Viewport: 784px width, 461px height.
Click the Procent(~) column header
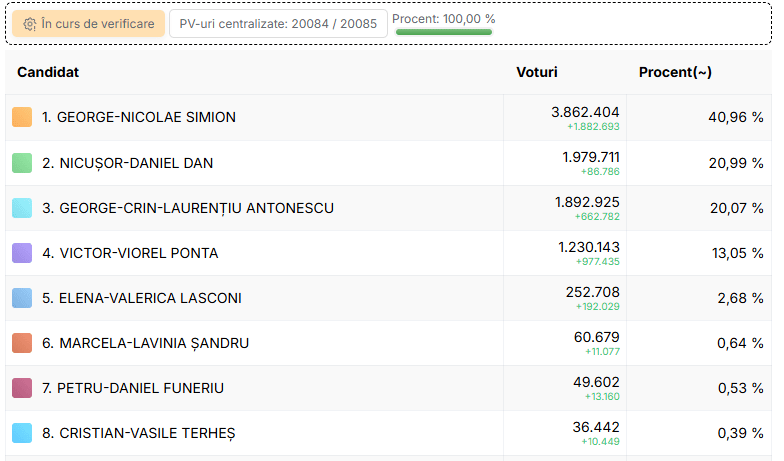[x=675, y=72]
